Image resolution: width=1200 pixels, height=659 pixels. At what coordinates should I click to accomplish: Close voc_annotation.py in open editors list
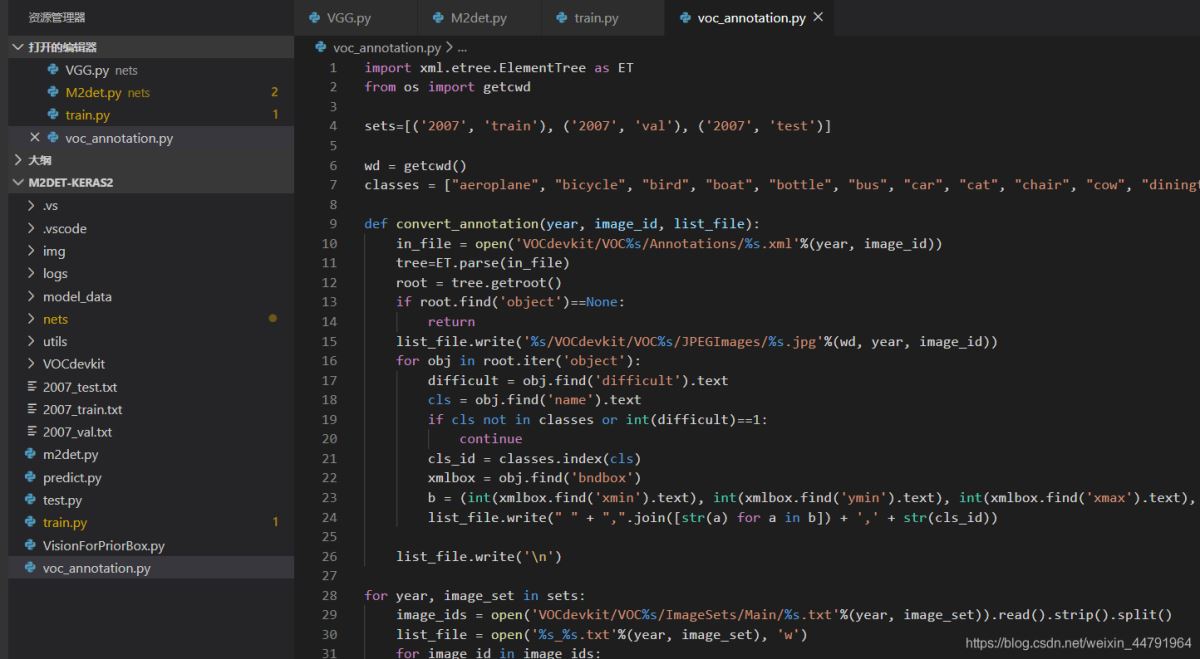pos(35,138)
